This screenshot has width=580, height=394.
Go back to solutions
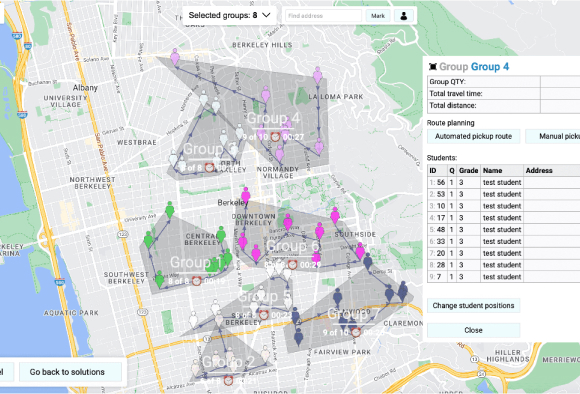coord(67,372)
